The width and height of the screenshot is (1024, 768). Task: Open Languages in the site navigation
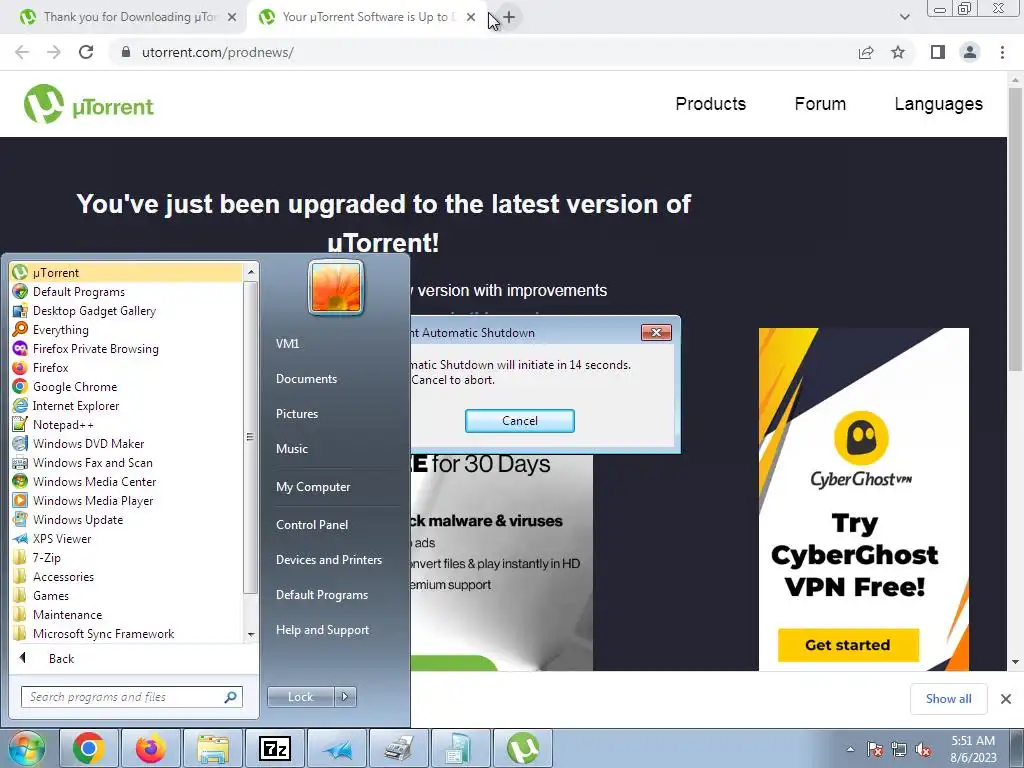[x=938, y=104]
